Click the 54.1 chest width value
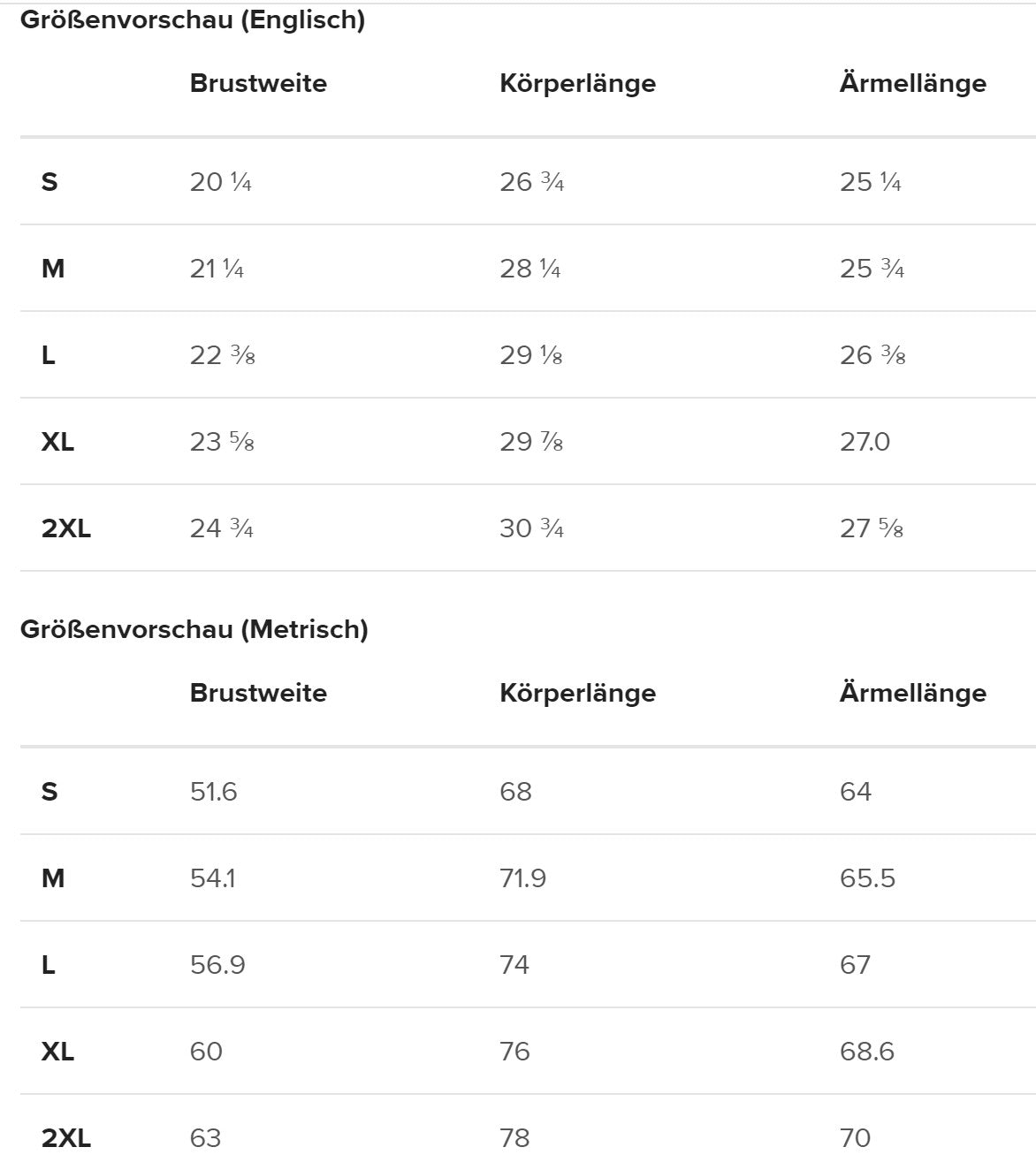1036x1170 pixels. tap(212, 878)
